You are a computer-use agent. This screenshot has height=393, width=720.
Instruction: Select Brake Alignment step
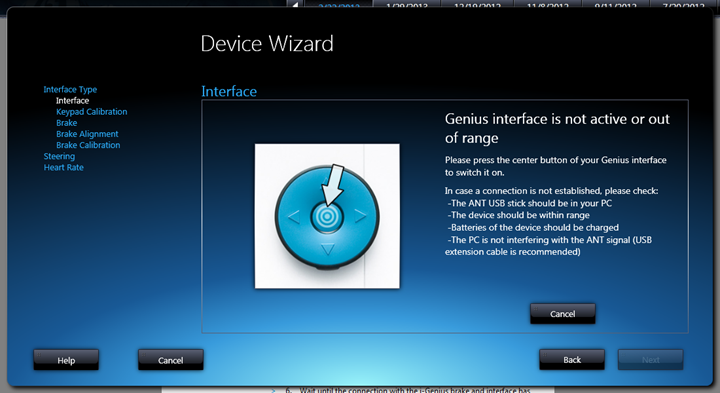(x=87, y=134)
